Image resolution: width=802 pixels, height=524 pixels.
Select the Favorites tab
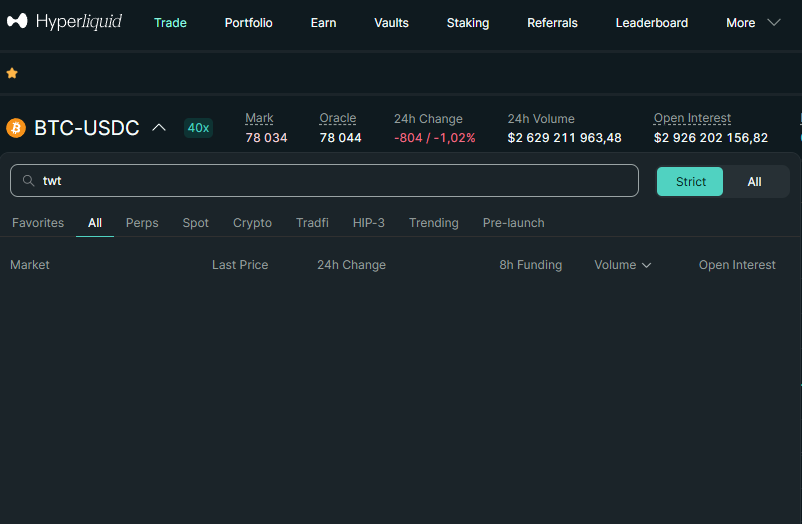(38, 223)
